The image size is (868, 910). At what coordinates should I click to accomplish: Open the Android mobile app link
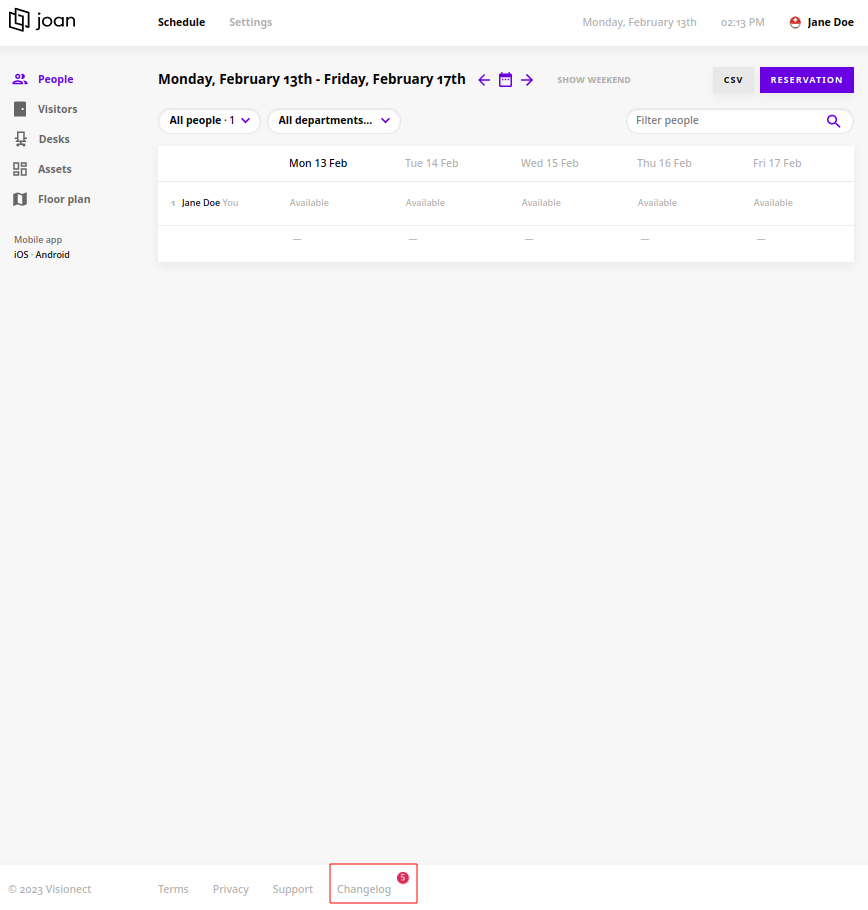tap(52, 255)
